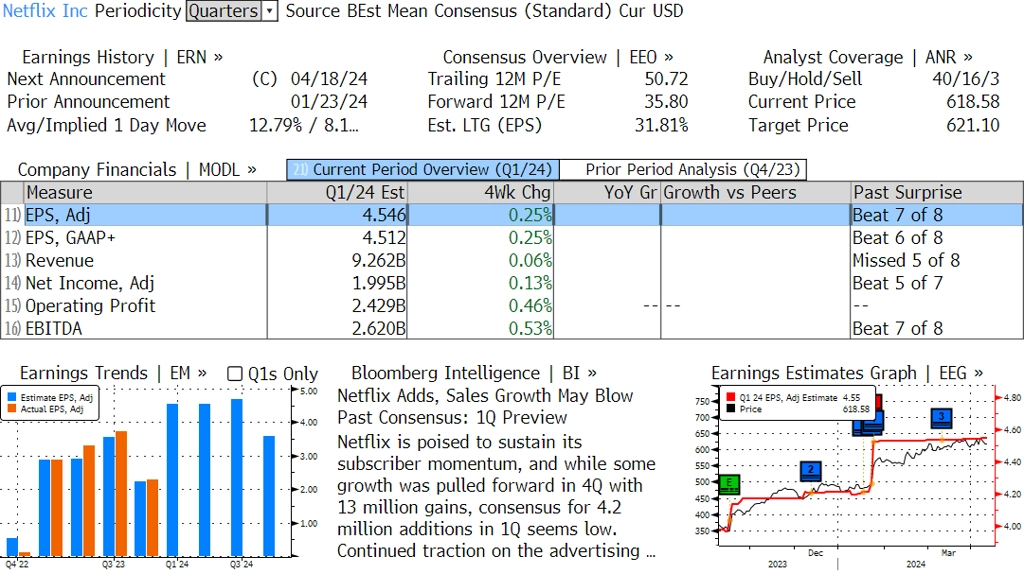Click the Prior Announcement date 01/23/24
Image resolution: width=1024 pixels, height=574 pixels.
(x=329, y=102)
